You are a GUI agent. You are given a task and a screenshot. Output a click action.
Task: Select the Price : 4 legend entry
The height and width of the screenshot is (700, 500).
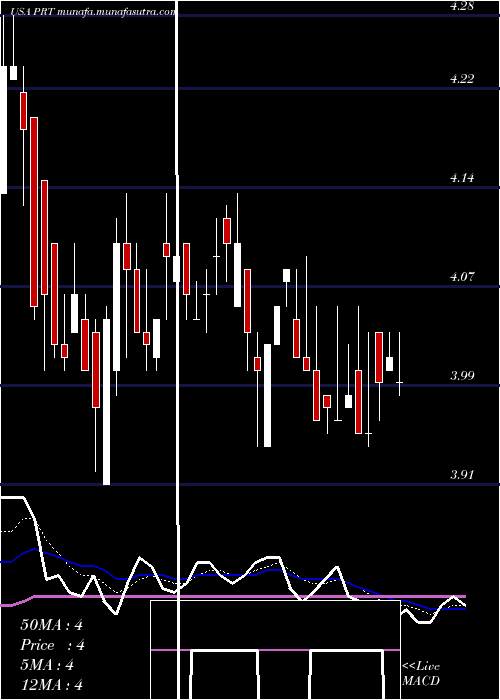point(53,645)
